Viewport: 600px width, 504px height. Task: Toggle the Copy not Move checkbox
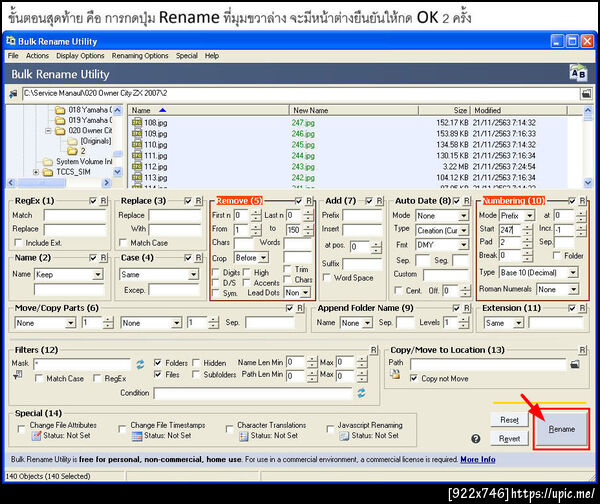coord(414,378)
